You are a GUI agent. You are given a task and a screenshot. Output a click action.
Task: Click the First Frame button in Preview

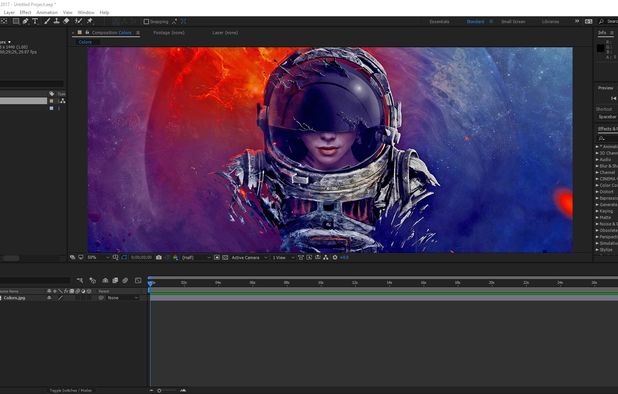613,98
